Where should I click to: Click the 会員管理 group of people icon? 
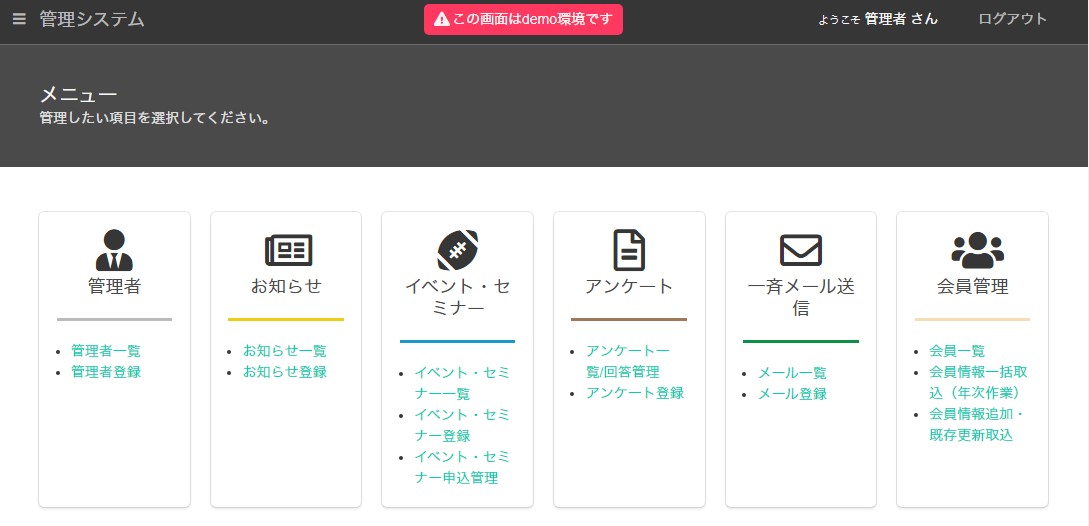(x=977, y=250)
